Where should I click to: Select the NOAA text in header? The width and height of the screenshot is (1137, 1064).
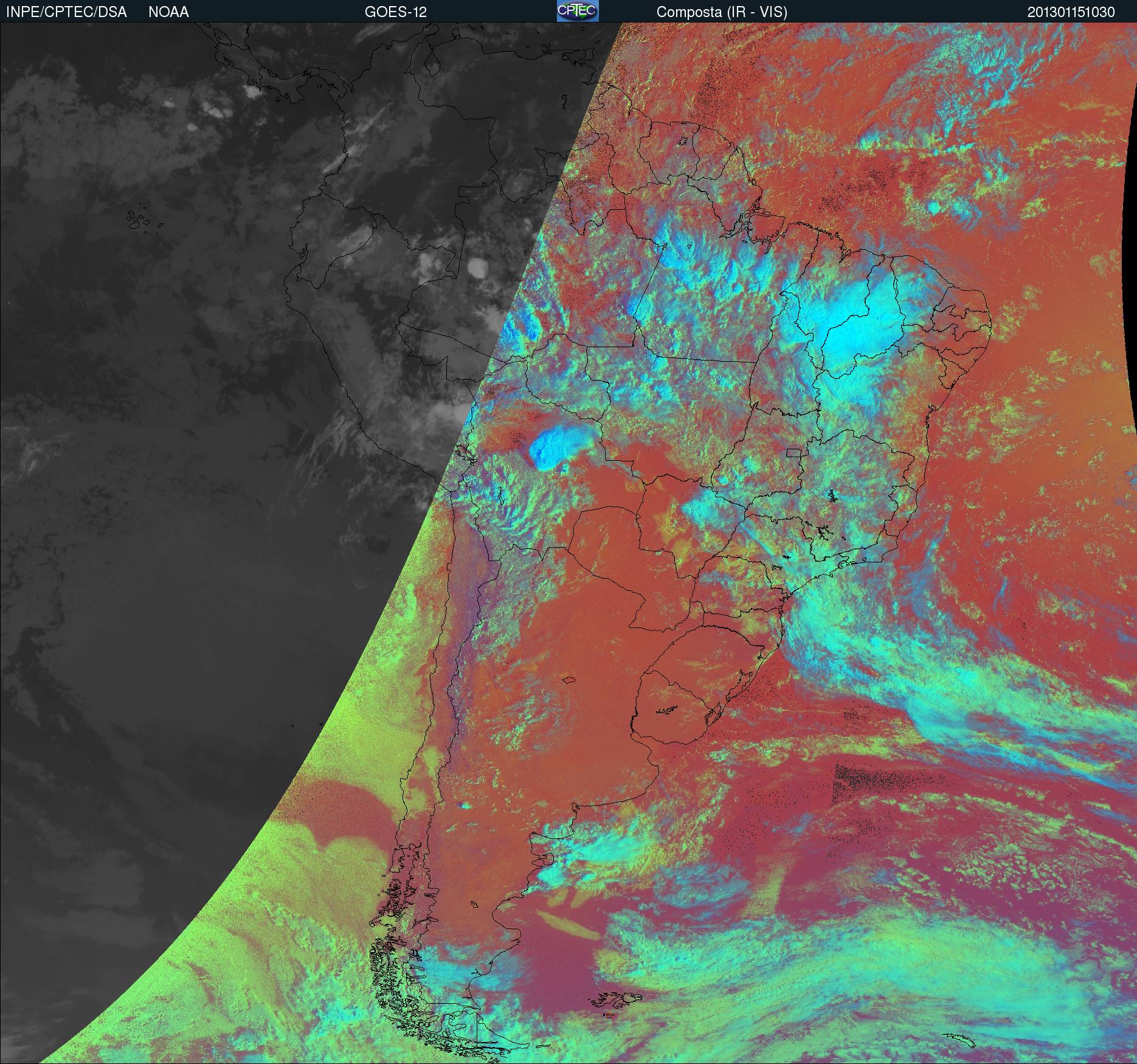[168, 12]
